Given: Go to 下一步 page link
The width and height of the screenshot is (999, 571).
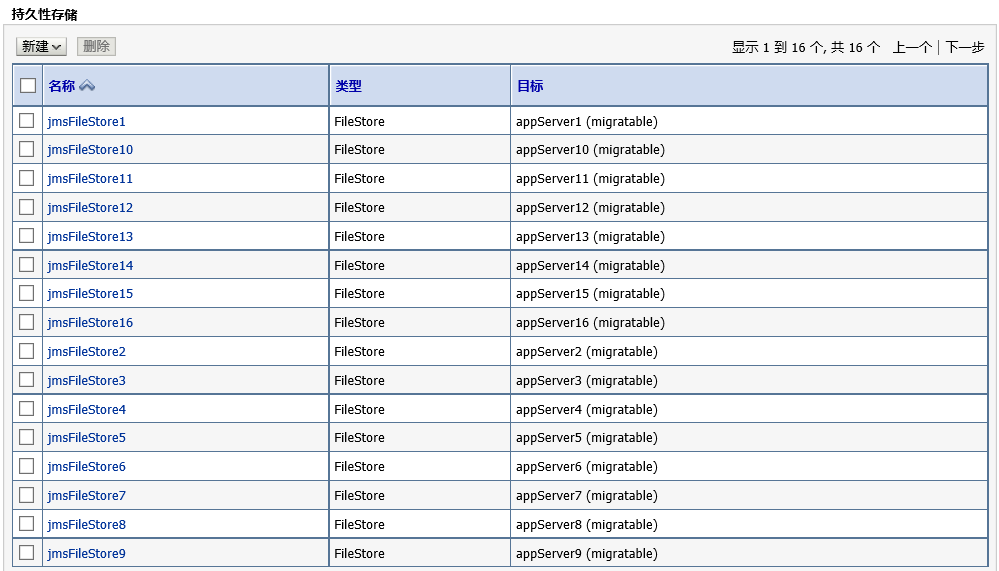Looking at the screenshot, I should (x=965, y=47).
